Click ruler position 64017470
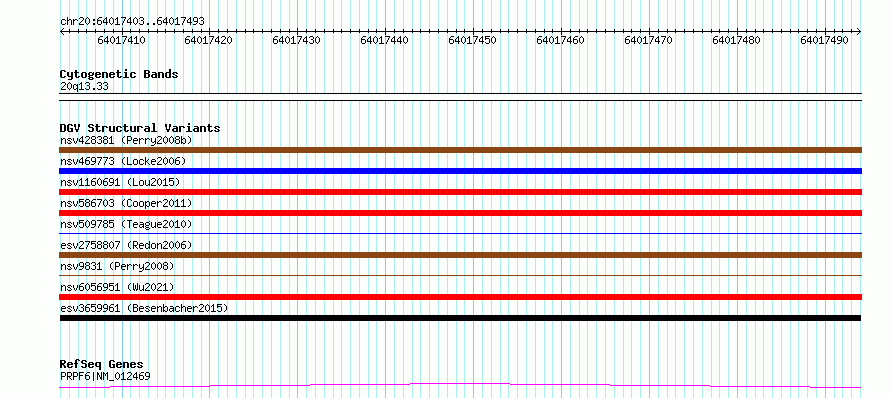 coord(649,40)
